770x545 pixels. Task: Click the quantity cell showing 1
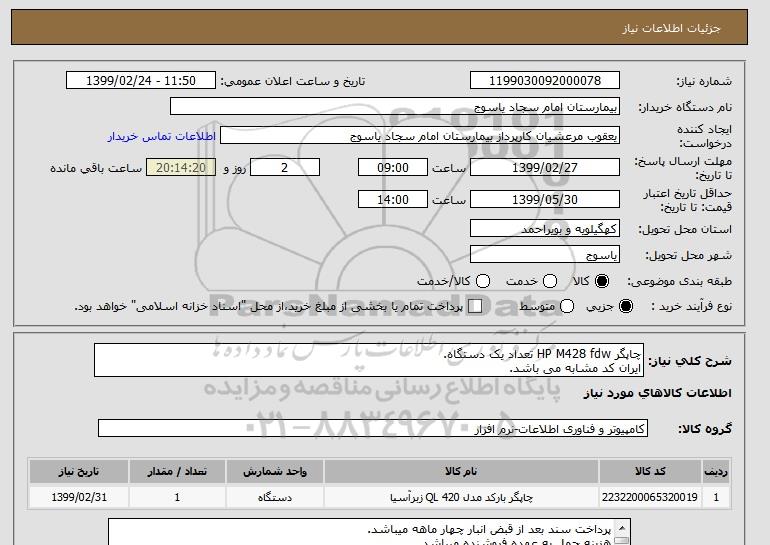[x=177, y=497]
